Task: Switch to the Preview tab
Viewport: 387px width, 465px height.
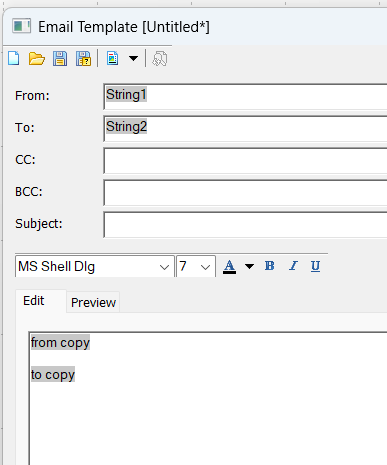Action: [93, 302]
